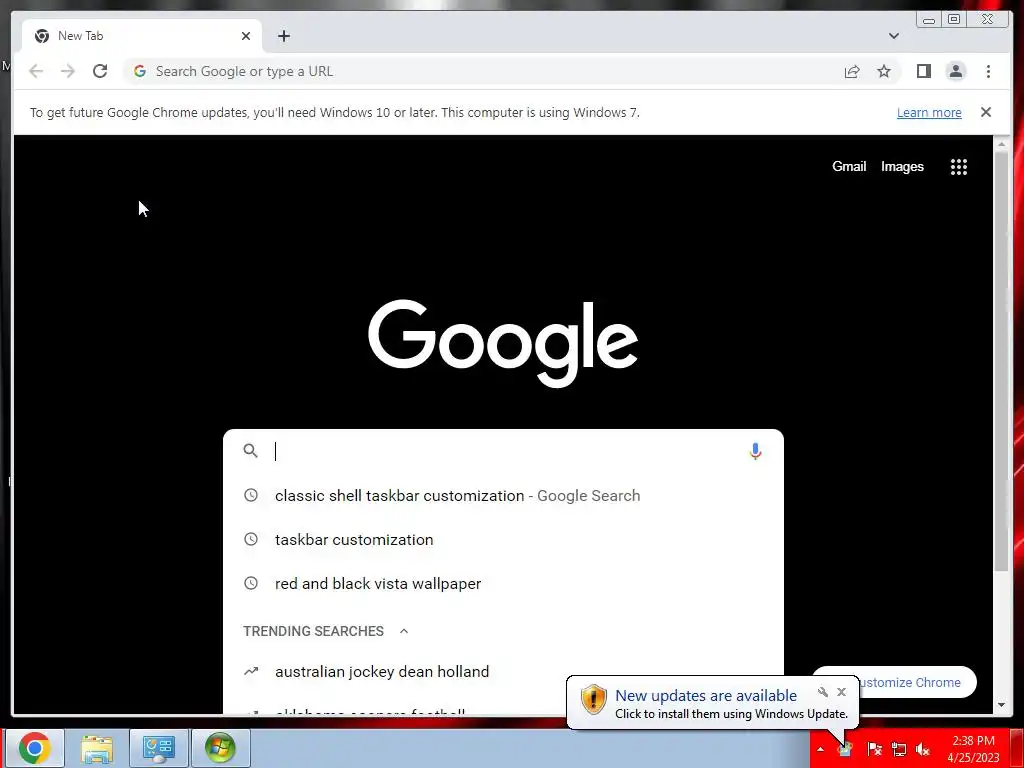This screenshot has width=1024, height=768.
Task: Open the balloon notification wrench settings
Action: pos(823,692)
